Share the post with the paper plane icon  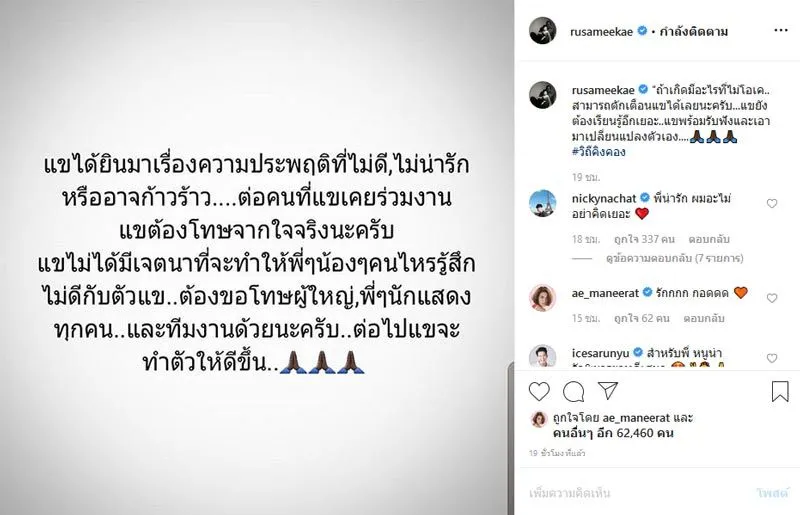[x=608, y=391]
